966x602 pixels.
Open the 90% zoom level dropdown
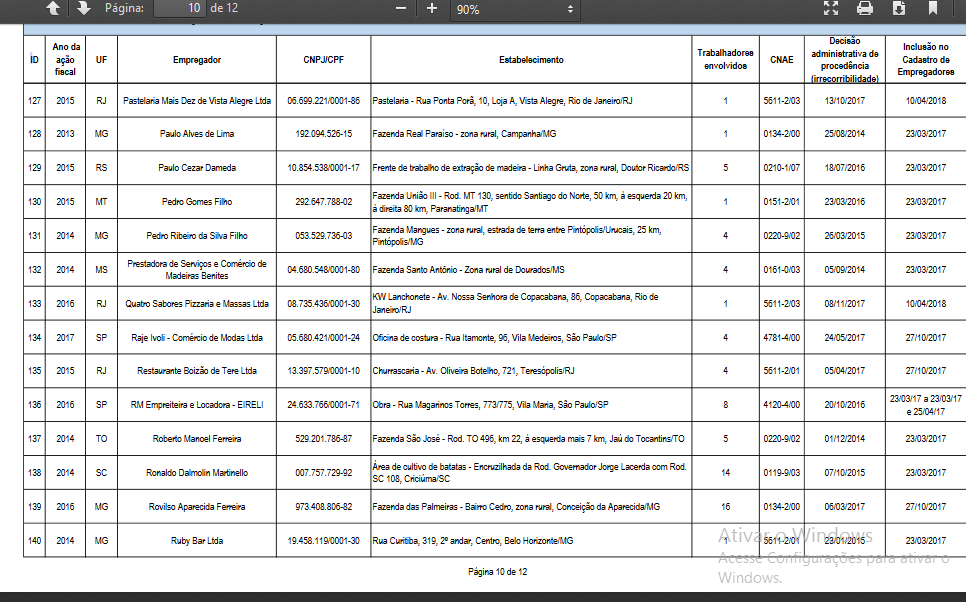click(514, 9)
